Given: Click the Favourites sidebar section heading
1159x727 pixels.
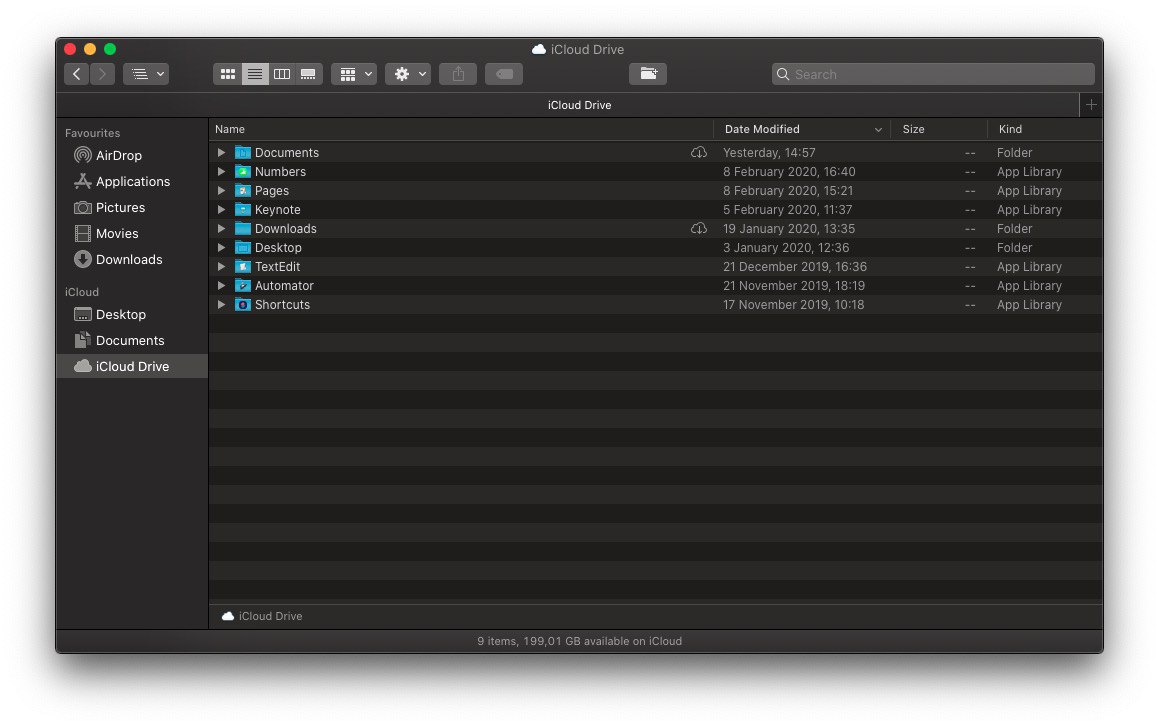Looking at the screenshot, I should [x=92, y=133].
